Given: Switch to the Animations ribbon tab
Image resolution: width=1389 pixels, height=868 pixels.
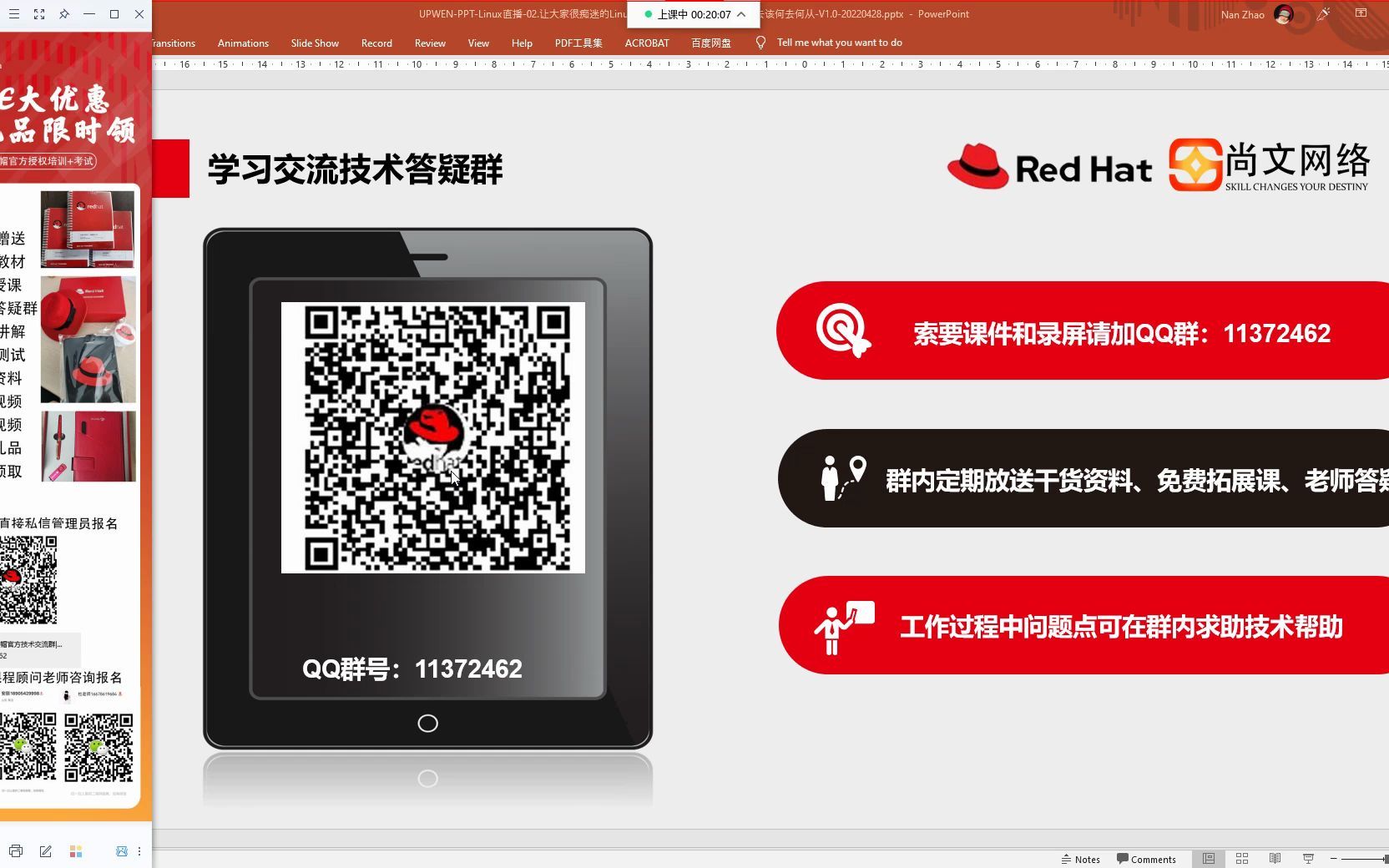Looking at the screenshot, I should click(242, 43).
